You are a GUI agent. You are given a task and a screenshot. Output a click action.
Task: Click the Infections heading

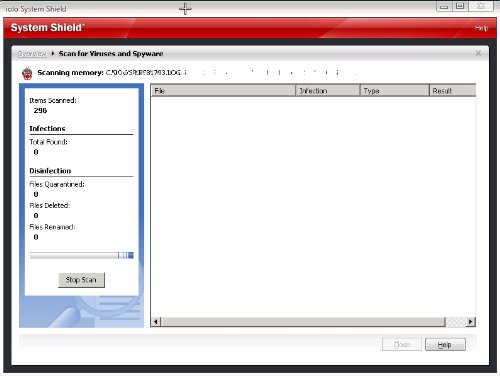coord(47,129)
